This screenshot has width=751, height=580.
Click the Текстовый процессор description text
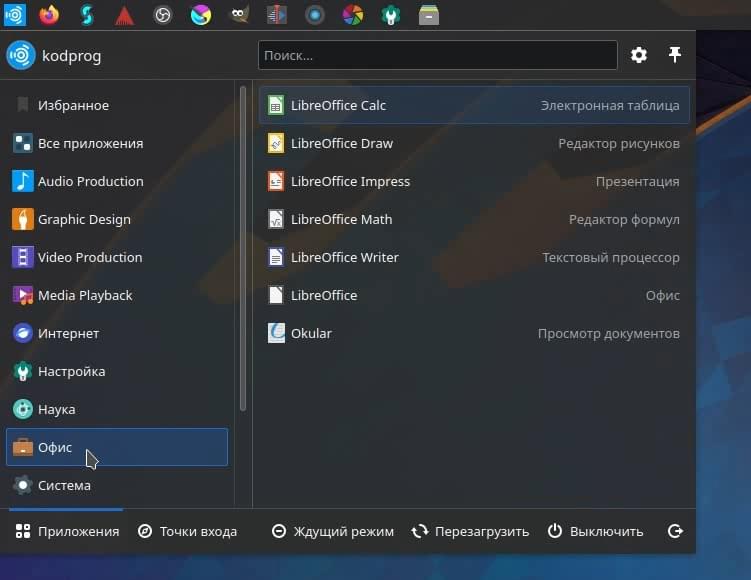611,258
